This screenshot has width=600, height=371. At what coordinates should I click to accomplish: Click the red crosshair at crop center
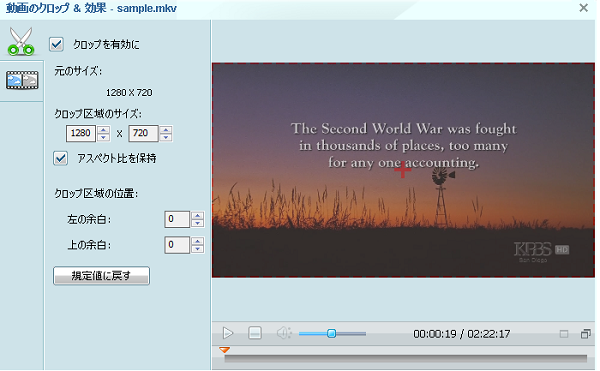pos(403,169)
